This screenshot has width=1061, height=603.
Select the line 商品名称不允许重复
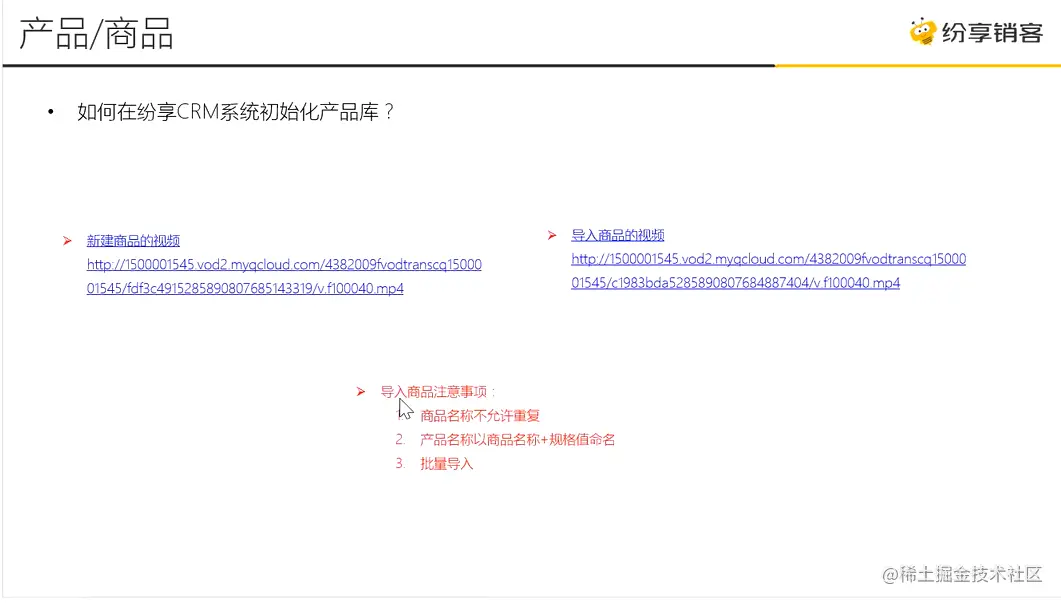click(x=480, y=415)
